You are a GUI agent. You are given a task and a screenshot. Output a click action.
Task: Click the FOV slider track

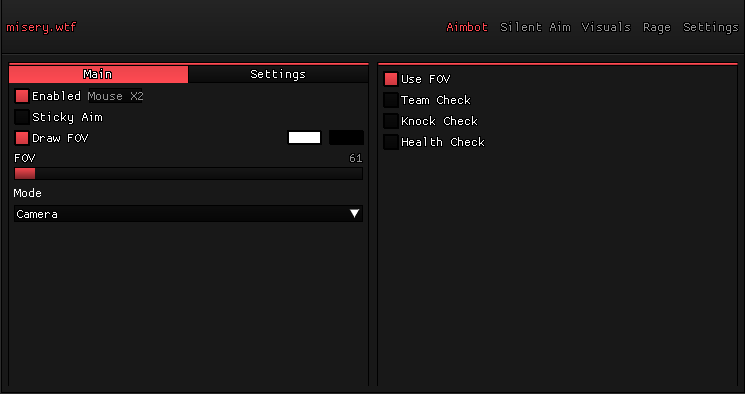(x=188, y=173)
